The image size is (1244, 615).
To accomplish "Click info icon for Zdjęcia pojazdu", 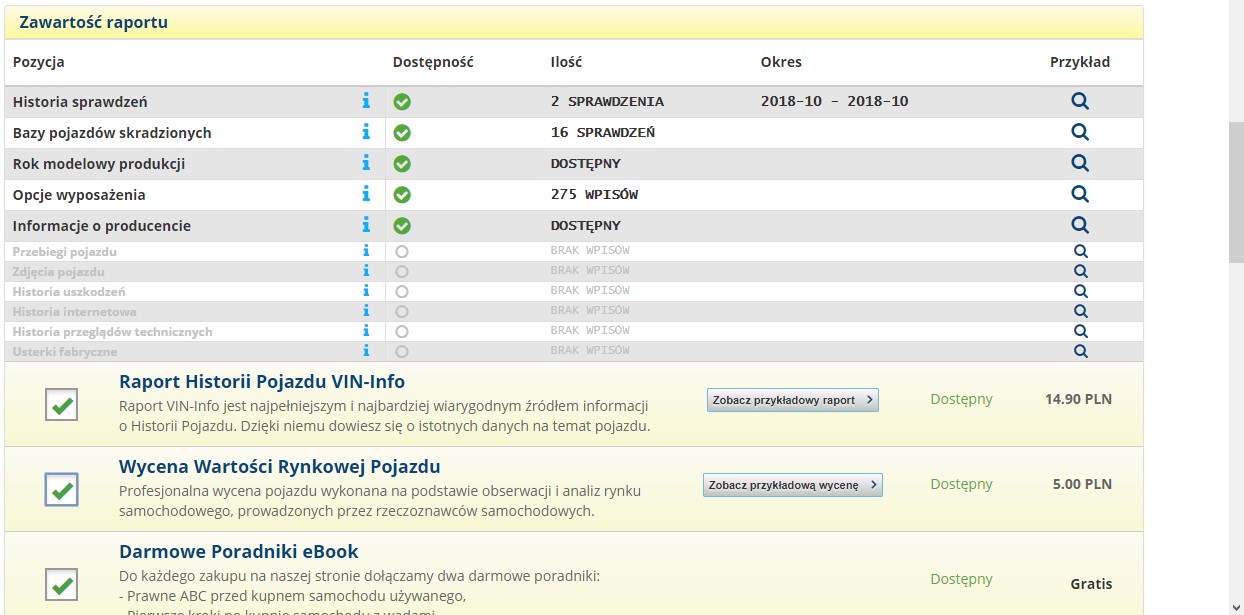I will point(366,271).
